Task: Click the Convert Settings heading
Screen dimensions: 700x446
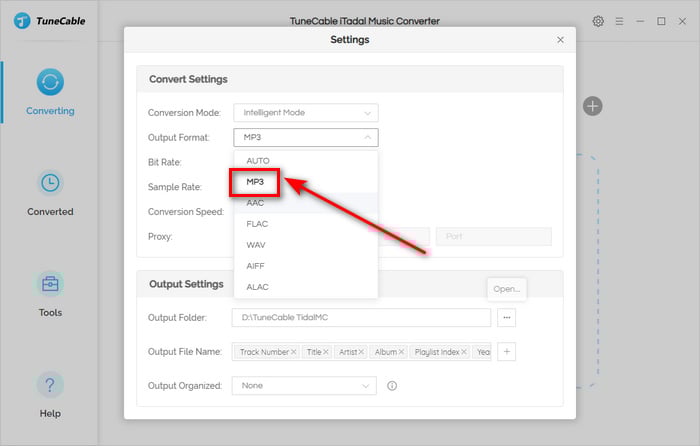Action: pos(188,79)
